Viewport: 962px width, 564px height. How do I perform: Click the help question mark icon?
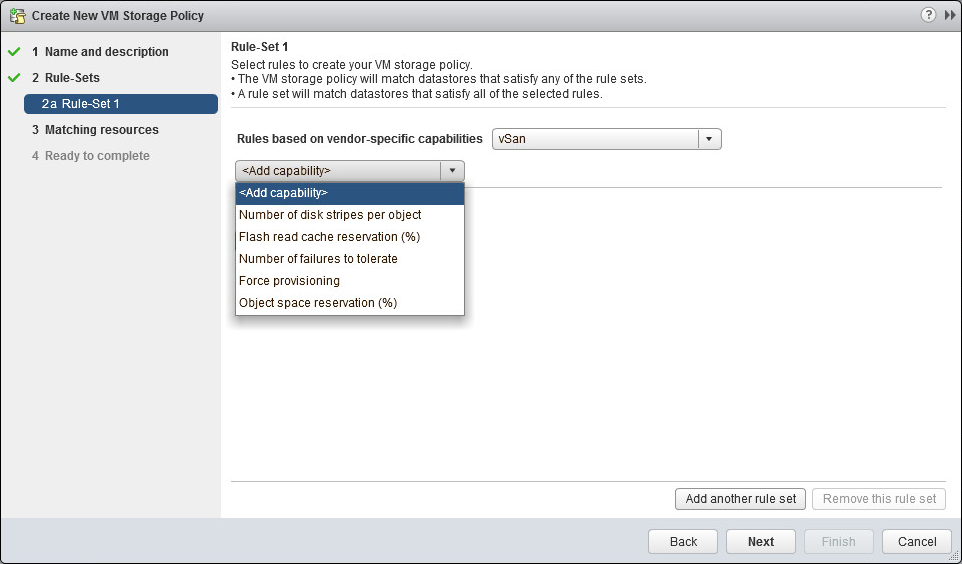pos(928,15)
